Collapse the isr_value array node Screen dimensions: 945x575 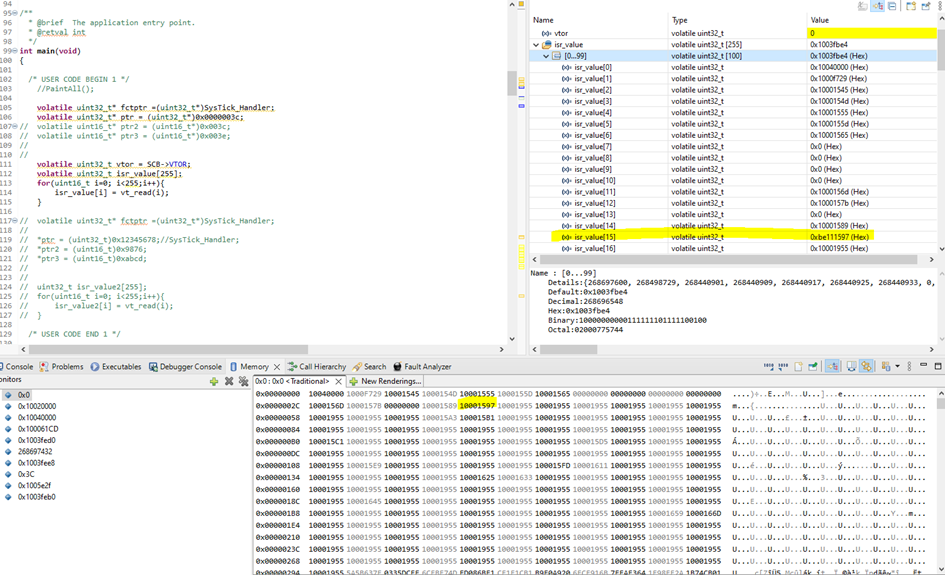537,45
